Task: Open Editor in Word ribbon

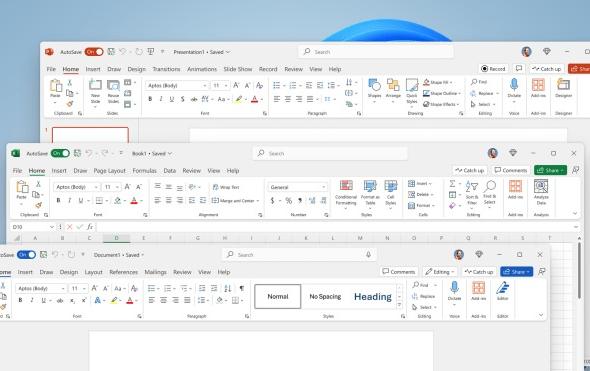Action: tap(503, 291)
